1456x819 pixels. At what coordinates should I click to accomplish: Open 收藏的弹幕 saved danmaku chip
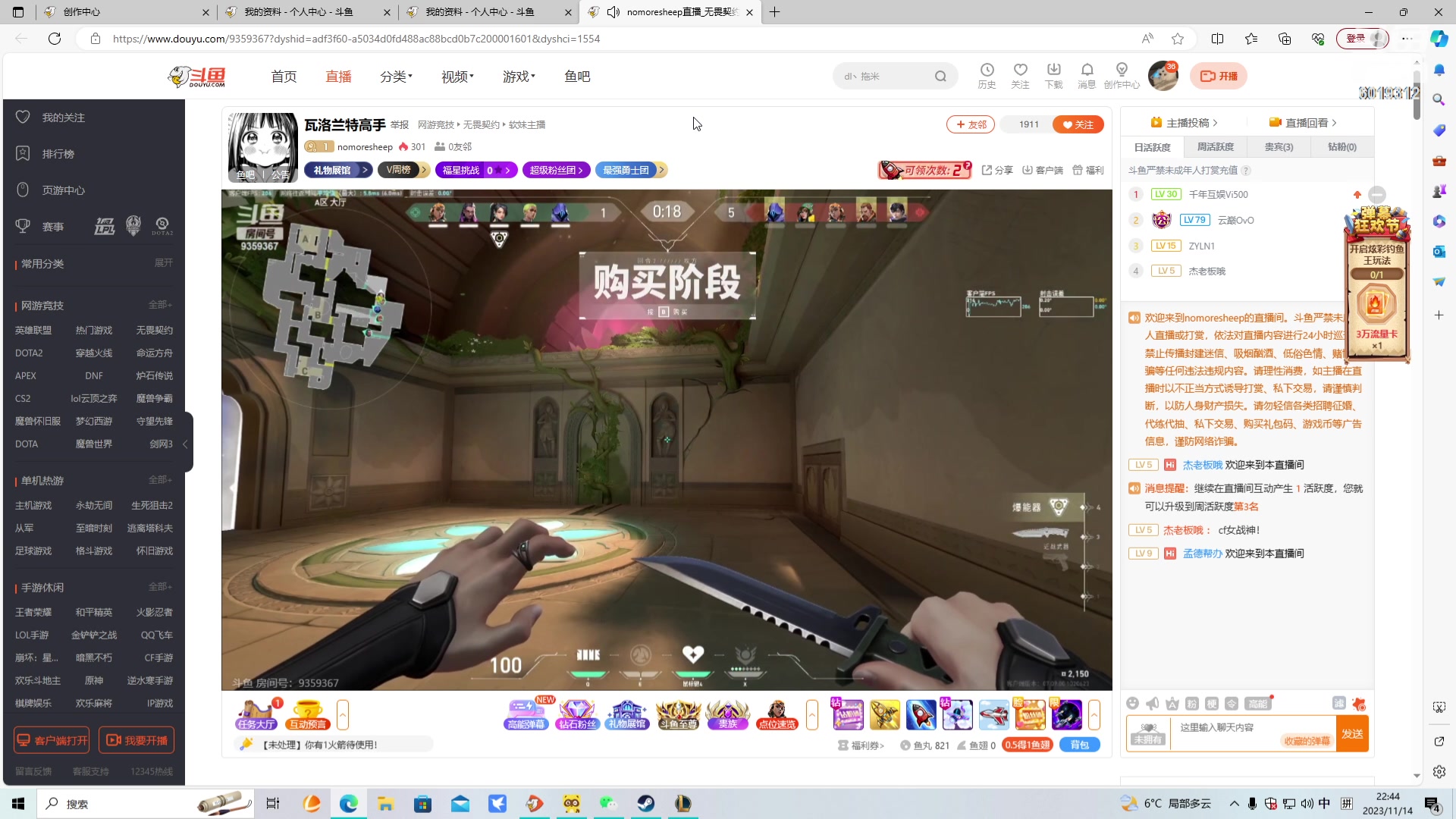pyautogui.click(x=1307, y=741)
